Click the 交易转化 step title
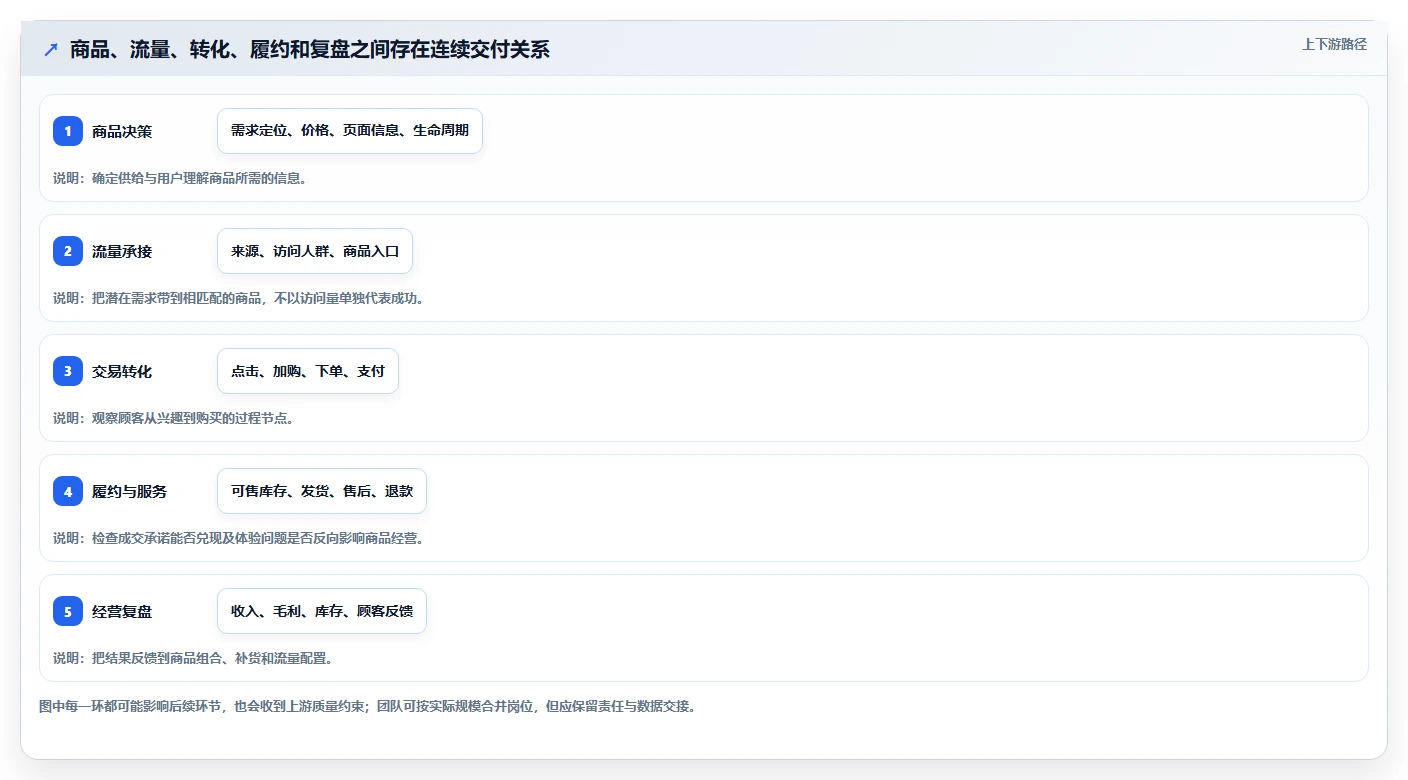The image size is (1408, 780). pyautogui.click(x=122, y=371)
